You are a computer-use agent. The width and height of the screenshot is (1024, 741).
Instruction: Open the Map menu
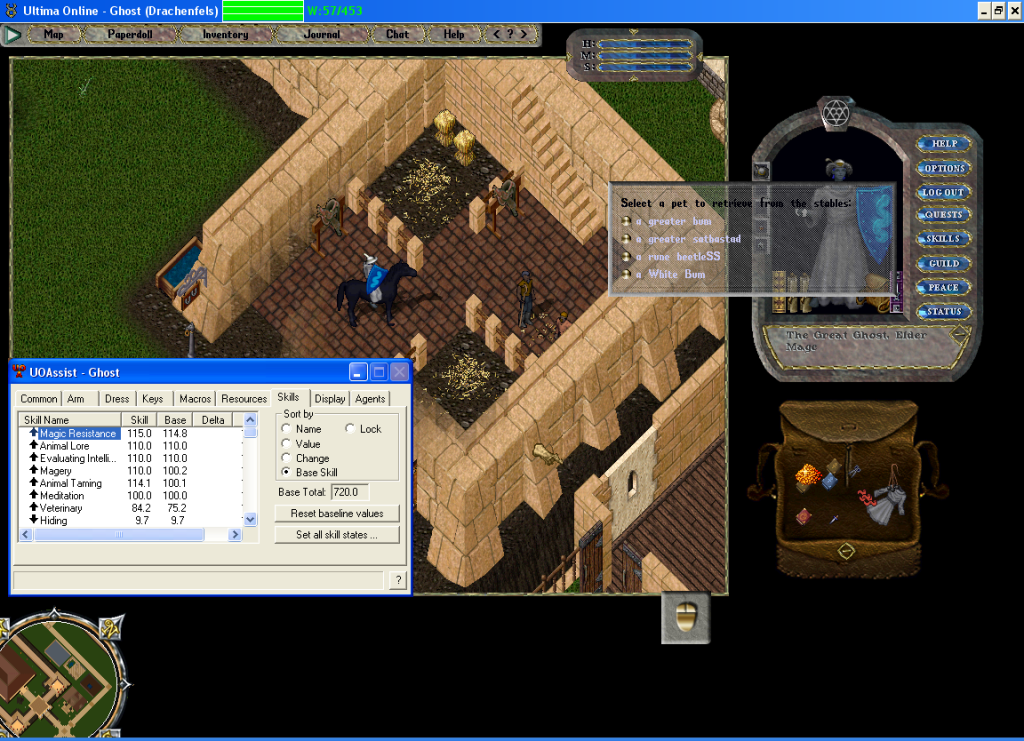click(54, 34)
